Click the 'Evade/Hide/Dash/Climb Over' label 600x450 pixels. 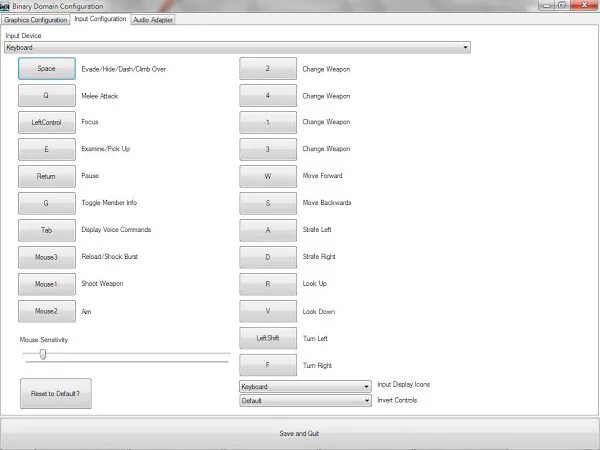click(124, 69)
